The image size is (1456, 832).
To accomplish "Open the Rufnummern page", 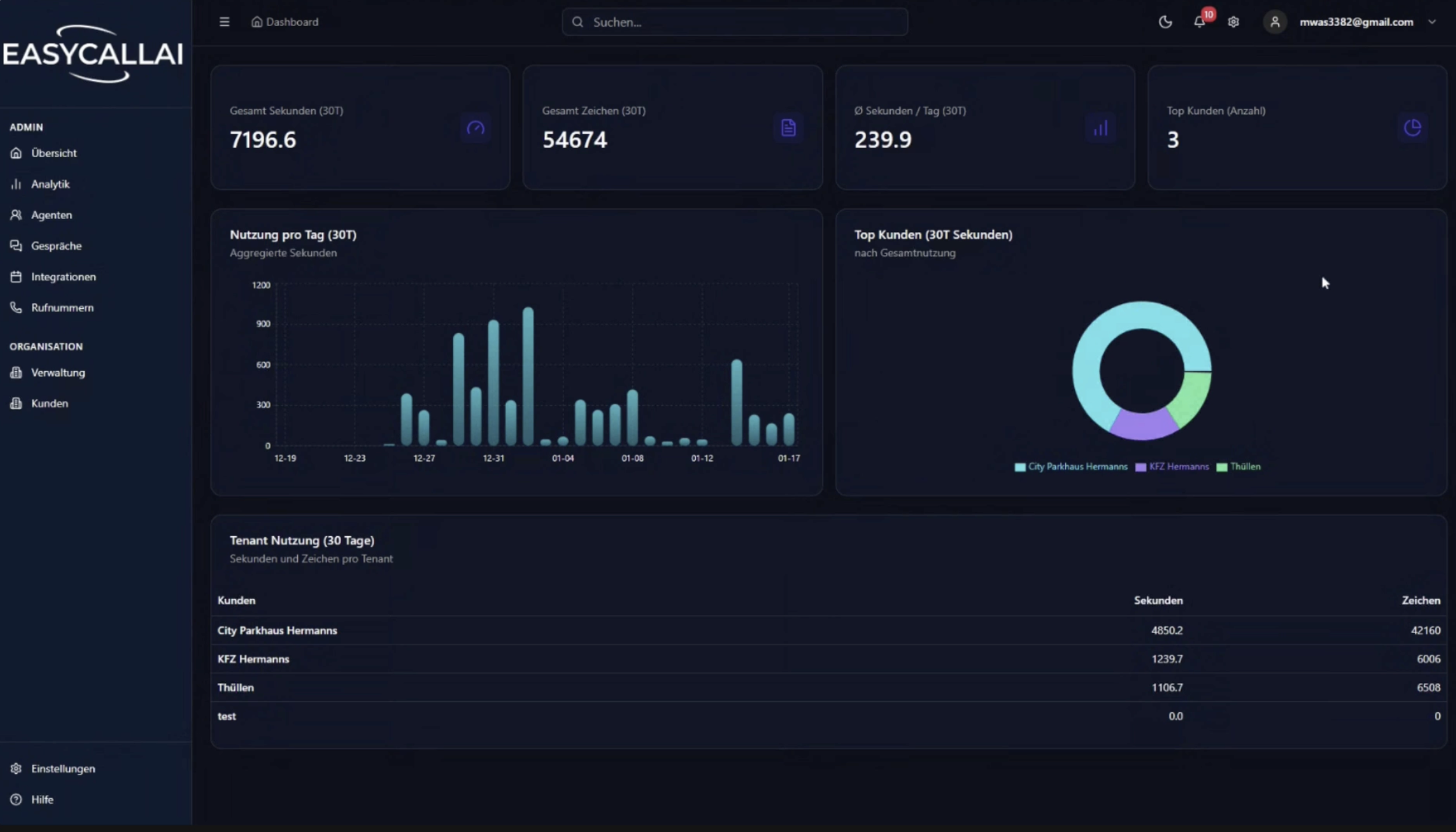I will pyautogui.click(x=62, y=308).
